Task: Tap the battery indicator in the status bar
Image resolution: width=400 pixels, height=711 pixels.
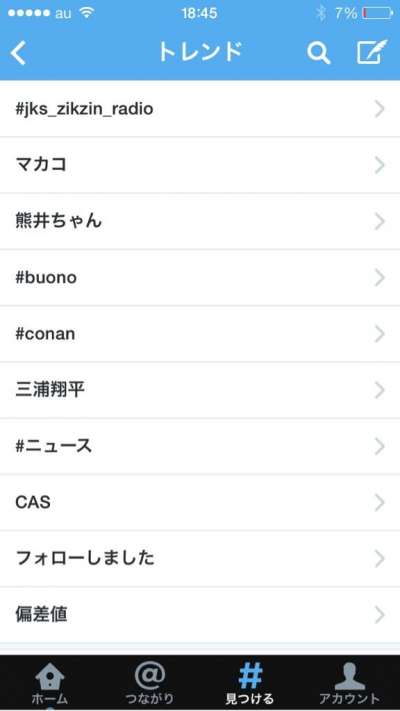Action: [x=377, y=14]
